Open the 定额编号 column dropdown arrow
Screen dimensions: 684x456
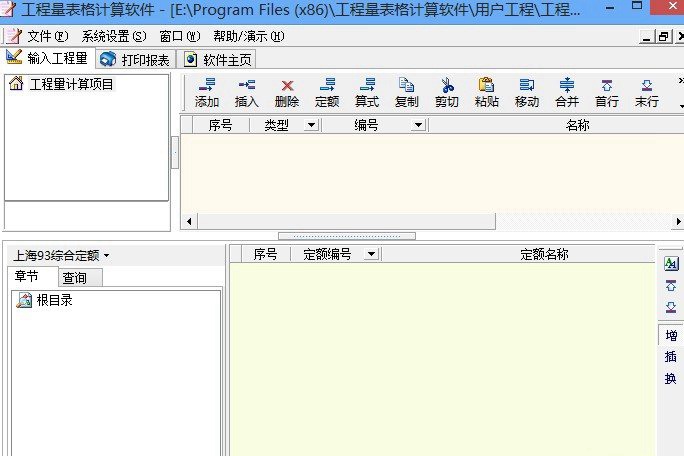point(371,254)
